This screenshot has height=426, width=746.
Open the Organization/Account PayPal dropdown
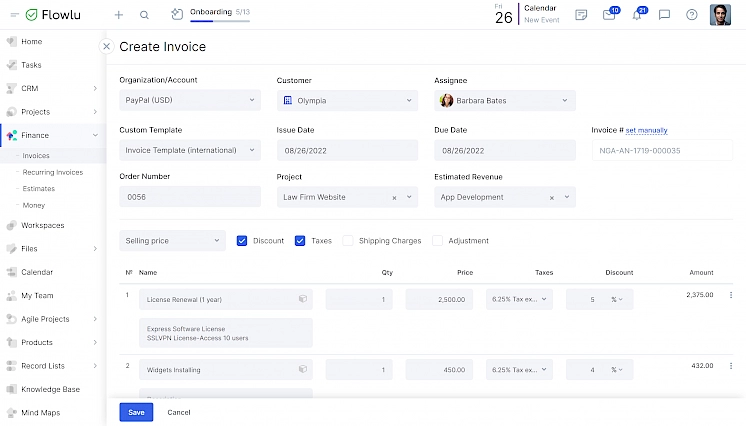coord(190,101)
